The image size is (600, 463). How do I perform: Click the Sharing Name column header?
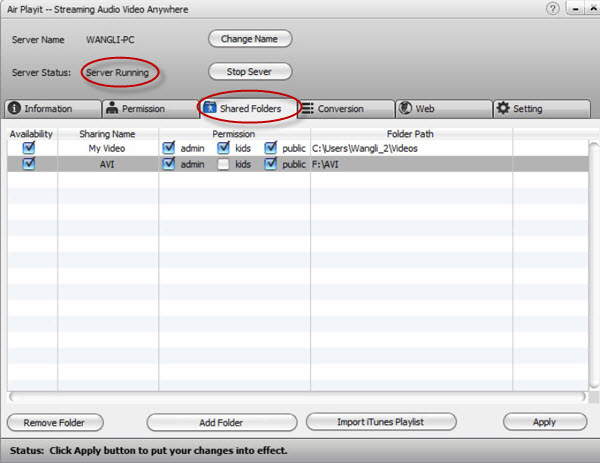108,134
